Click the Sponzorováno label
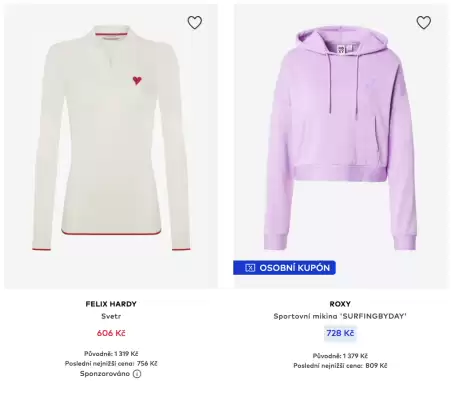This screenshot has height=400, width=453. click(105, 374)
